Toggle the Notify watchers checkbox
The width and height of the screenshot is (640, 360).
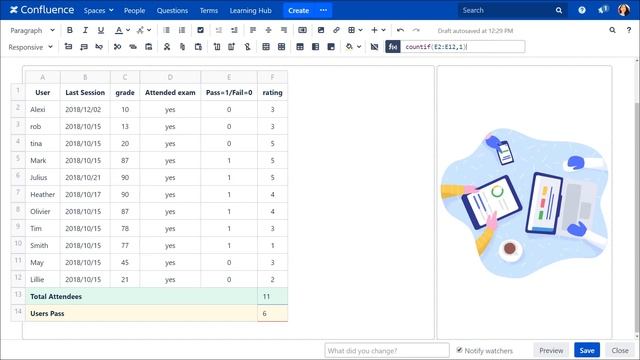[459, 350]
